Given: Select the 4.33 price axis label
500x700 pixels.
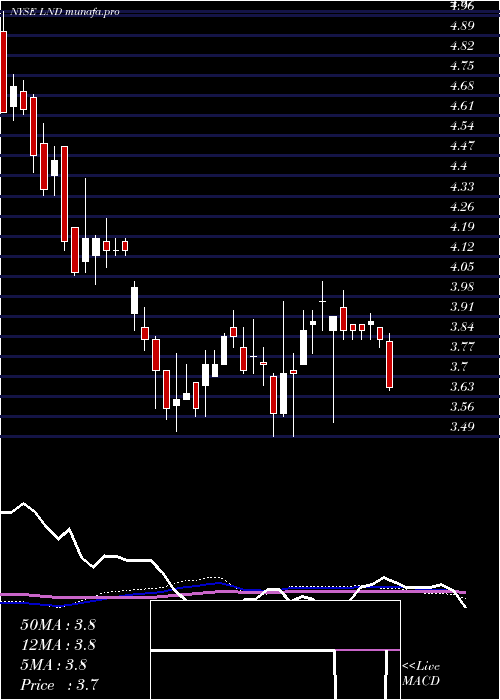Looking at the screenshot, I should click(462, 187).
